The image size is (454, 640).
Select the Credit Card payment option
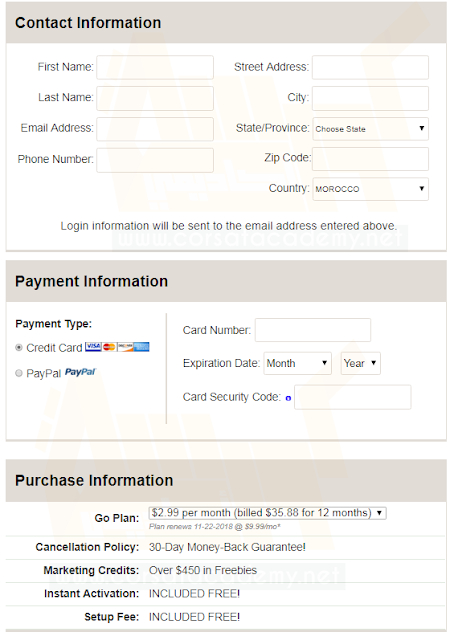click(x=19, y=347)
